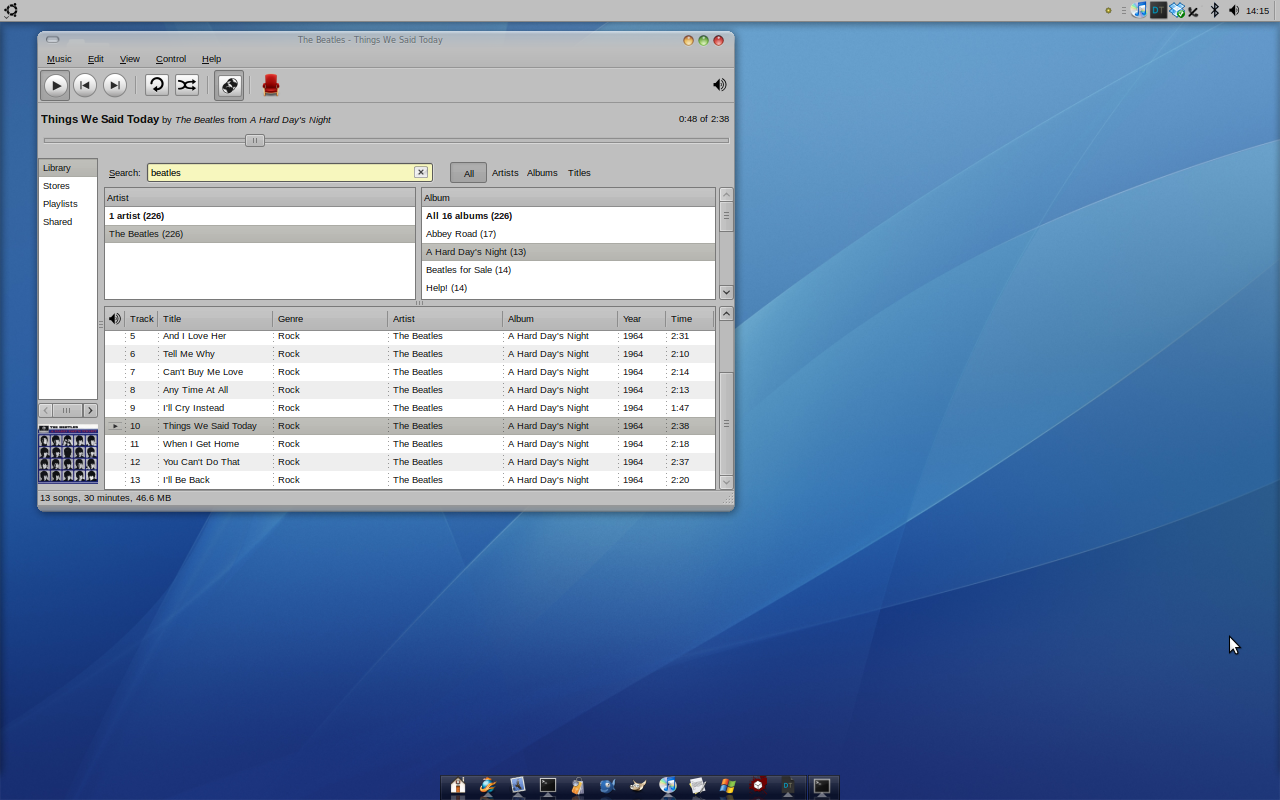This screenshot has height=800, width=1280.
Task: Toggle the browser pane button
Action: point(229,85)
